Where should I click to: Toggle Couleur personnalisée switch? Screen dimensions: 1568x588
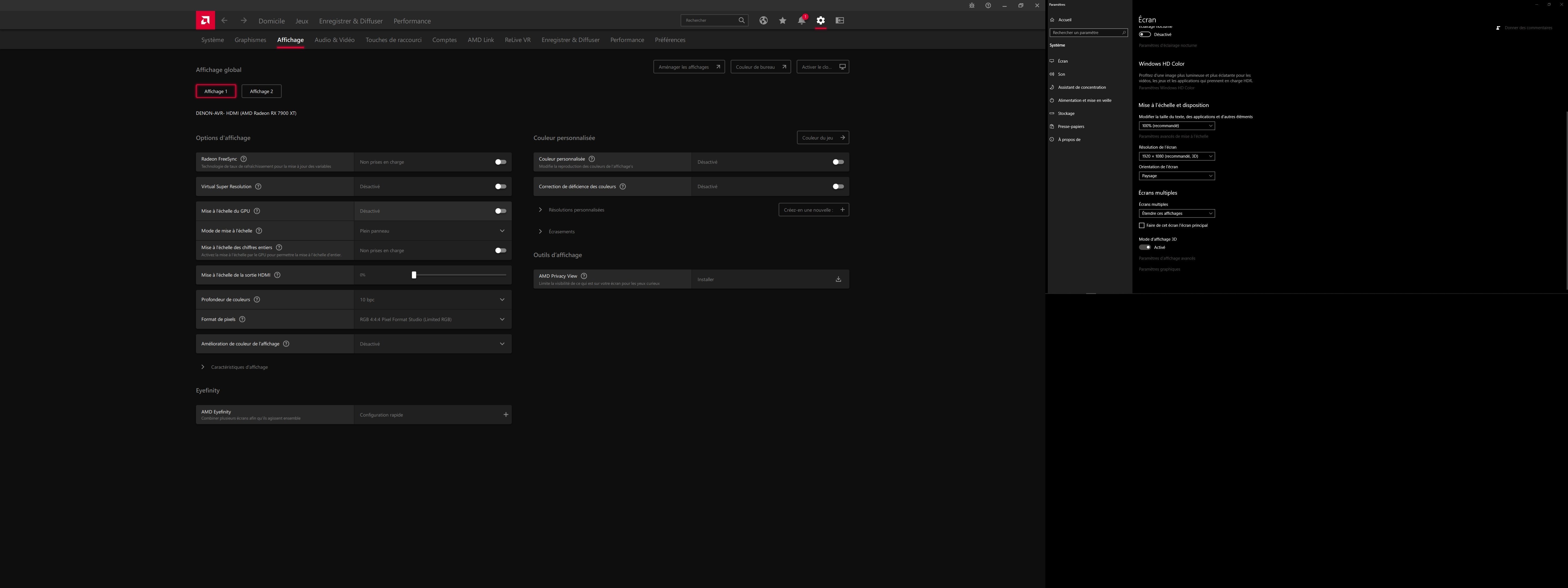tap(838, 162)
